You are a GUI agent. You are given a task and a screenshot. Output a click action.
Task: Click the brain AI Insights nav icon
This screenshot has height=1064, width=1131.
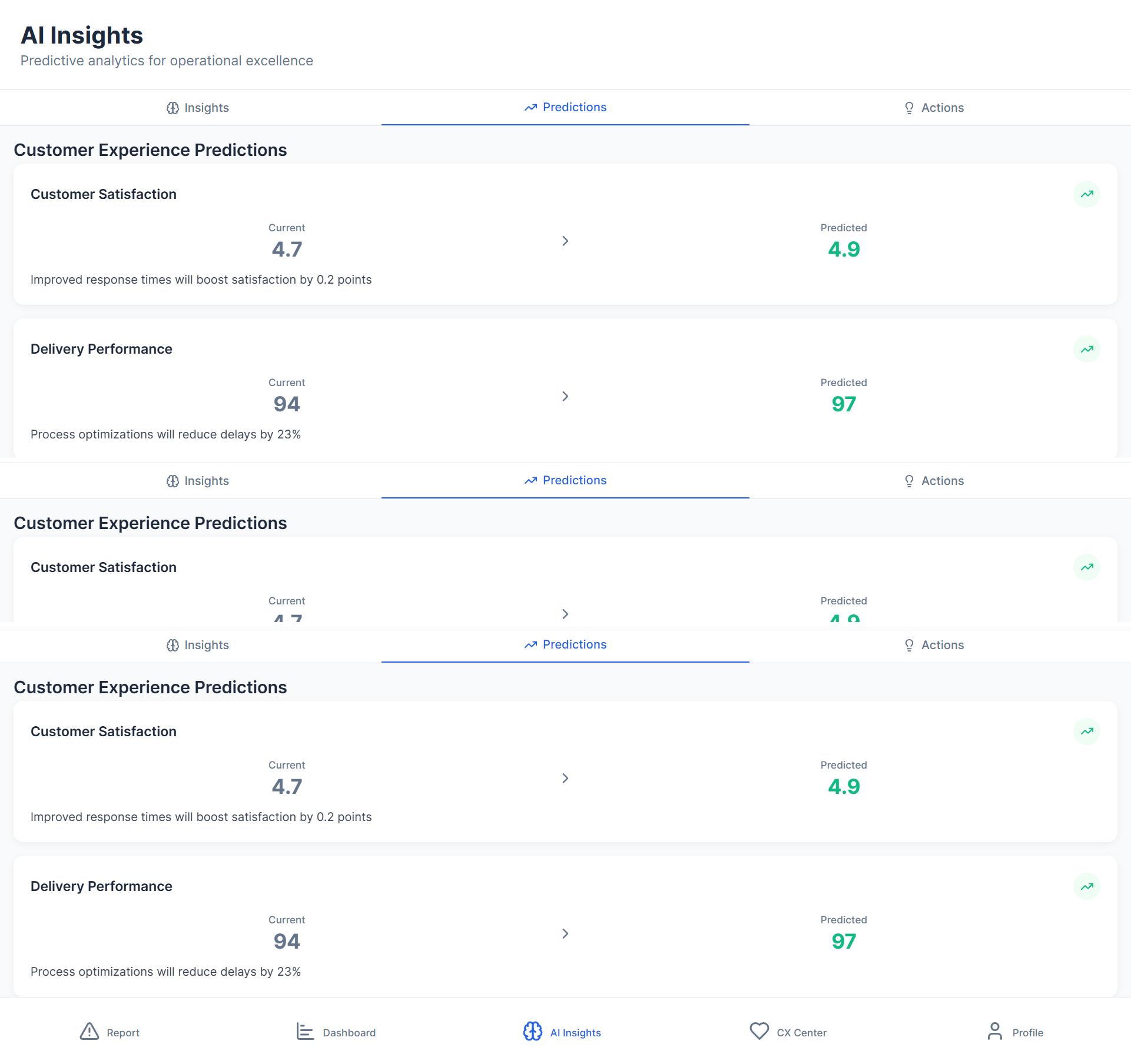pyautogui.click(x=533, y=1032)
